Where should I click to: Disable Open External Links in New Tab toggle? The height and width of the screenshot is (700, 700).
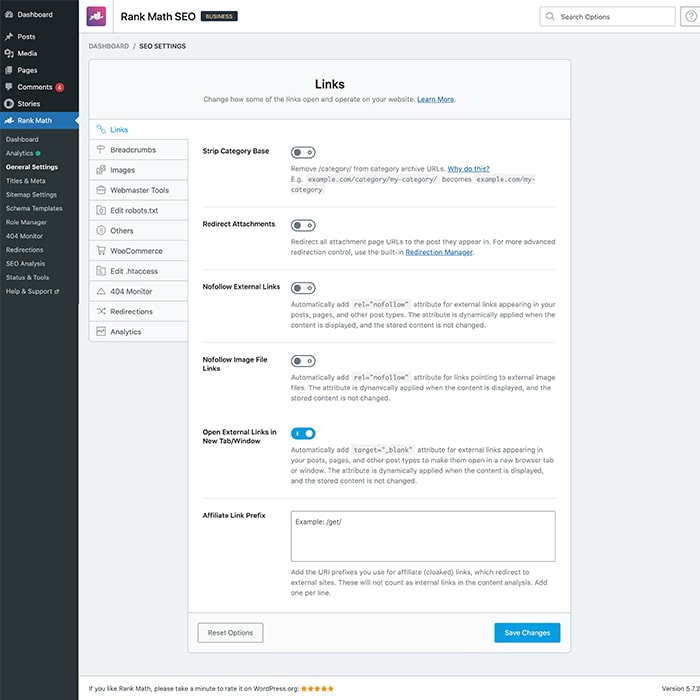tap(303, 433)
